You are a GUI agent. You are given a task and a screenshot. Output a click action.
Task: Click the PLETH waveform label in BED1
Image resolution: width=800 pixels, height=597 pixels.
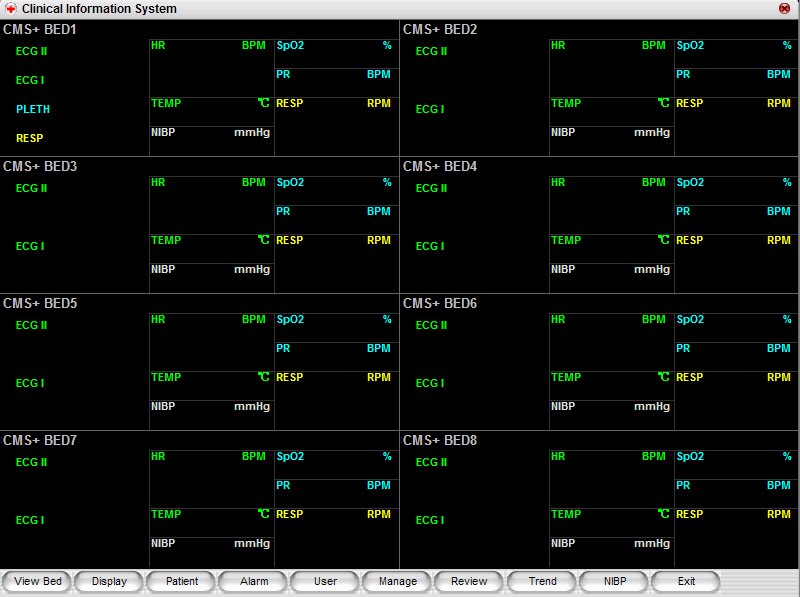pos(33,109)
